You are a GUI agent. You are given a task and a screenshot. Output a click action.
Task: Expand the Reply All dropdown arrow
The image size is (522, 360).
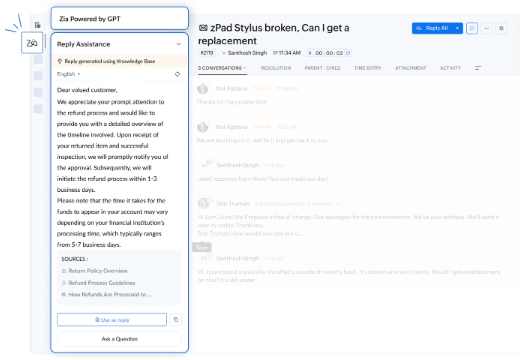coord(457,28)
